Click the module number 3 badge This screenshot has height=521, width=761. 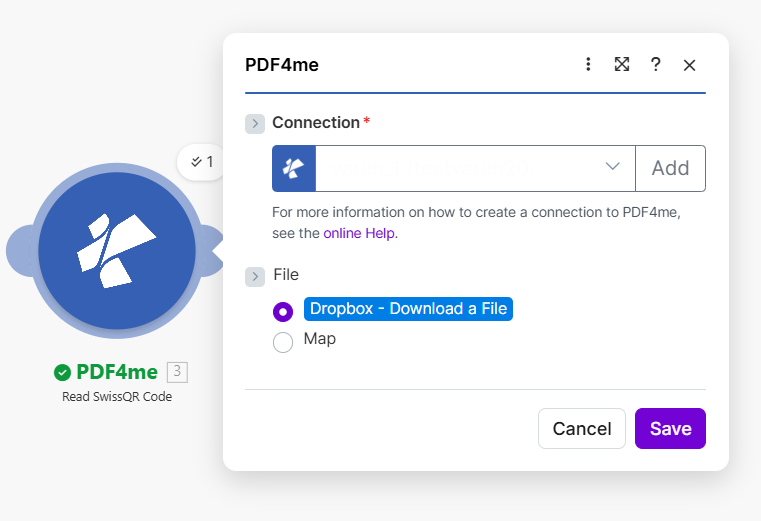click(x=177, y=372)
